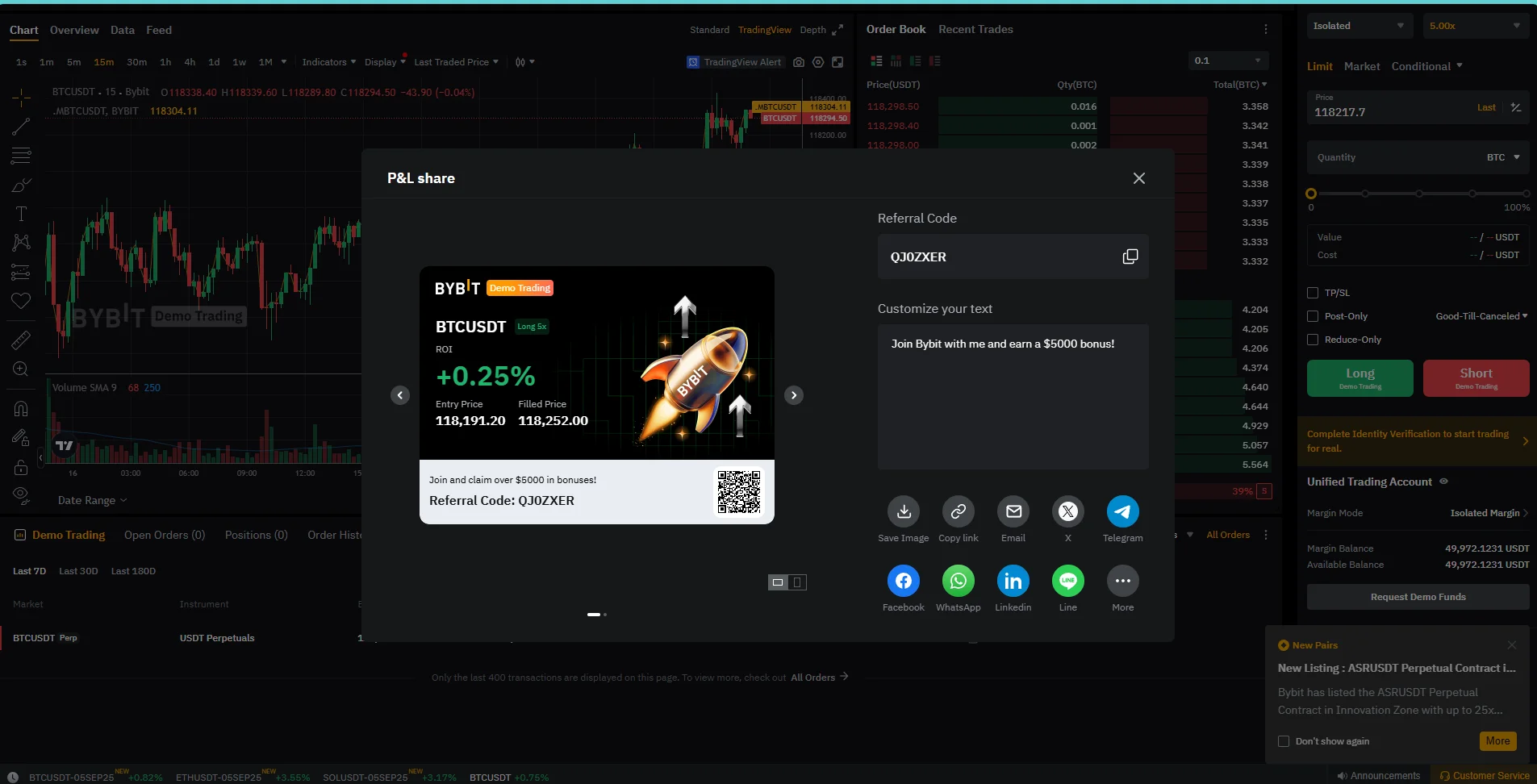Select the zoom in chart tool
This screenshot has width=1537, height=784.
(21, 369)
